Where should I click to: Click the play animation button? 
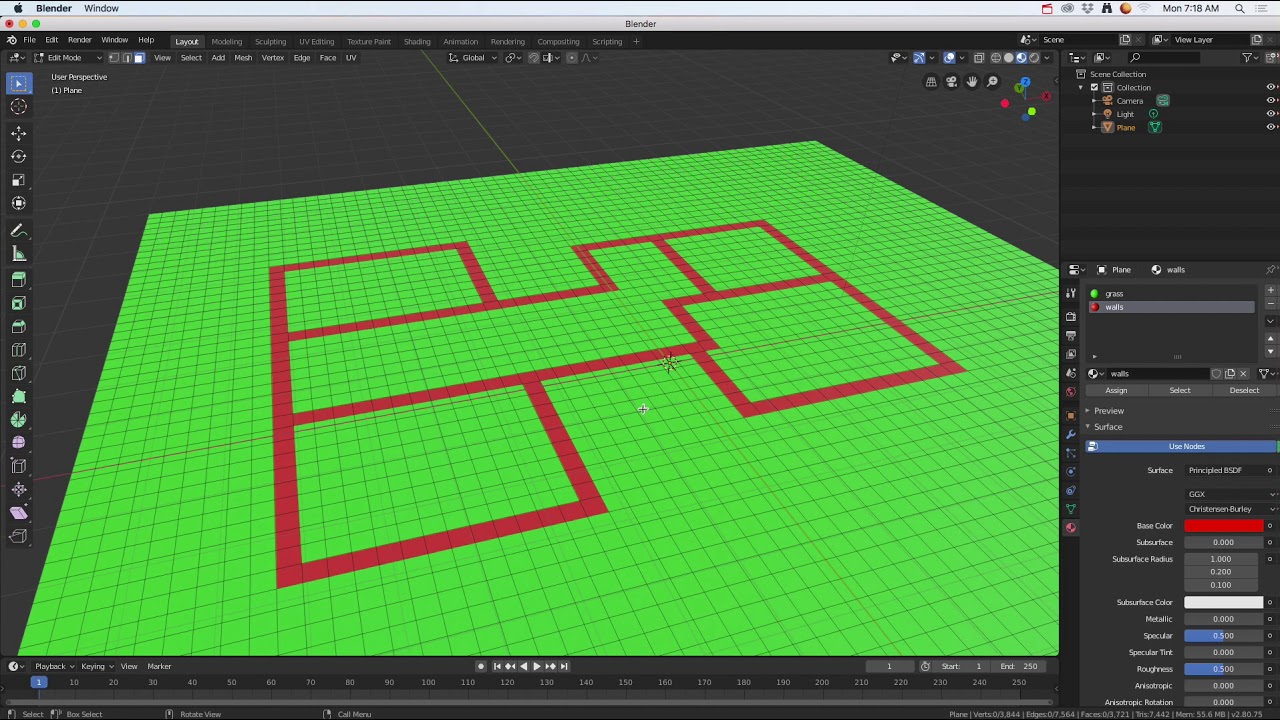[536, 666]
